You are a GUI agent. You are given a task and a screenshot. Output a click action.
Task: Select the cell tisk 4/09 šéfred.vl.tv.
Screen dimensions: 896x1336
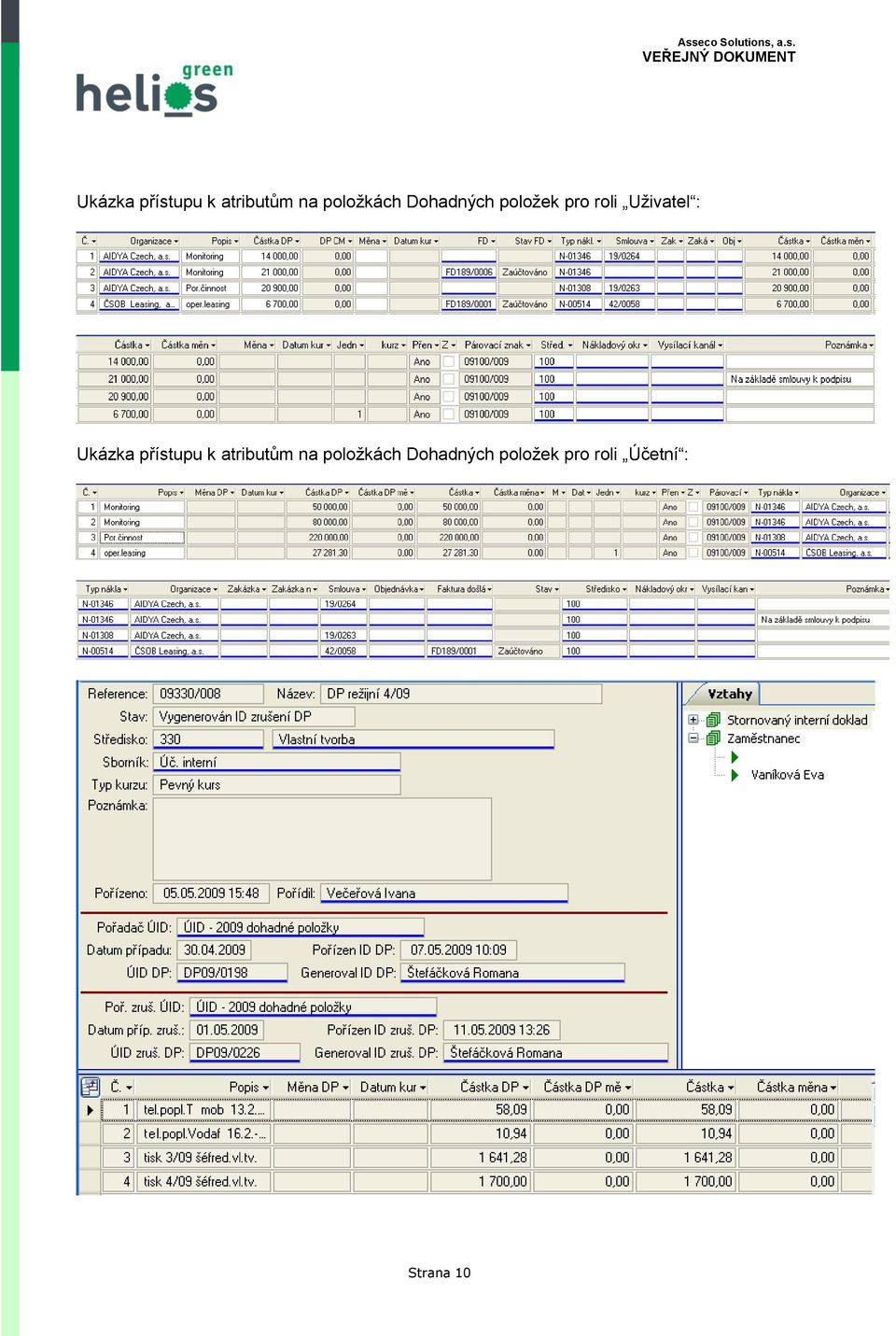coord(204,1181)
